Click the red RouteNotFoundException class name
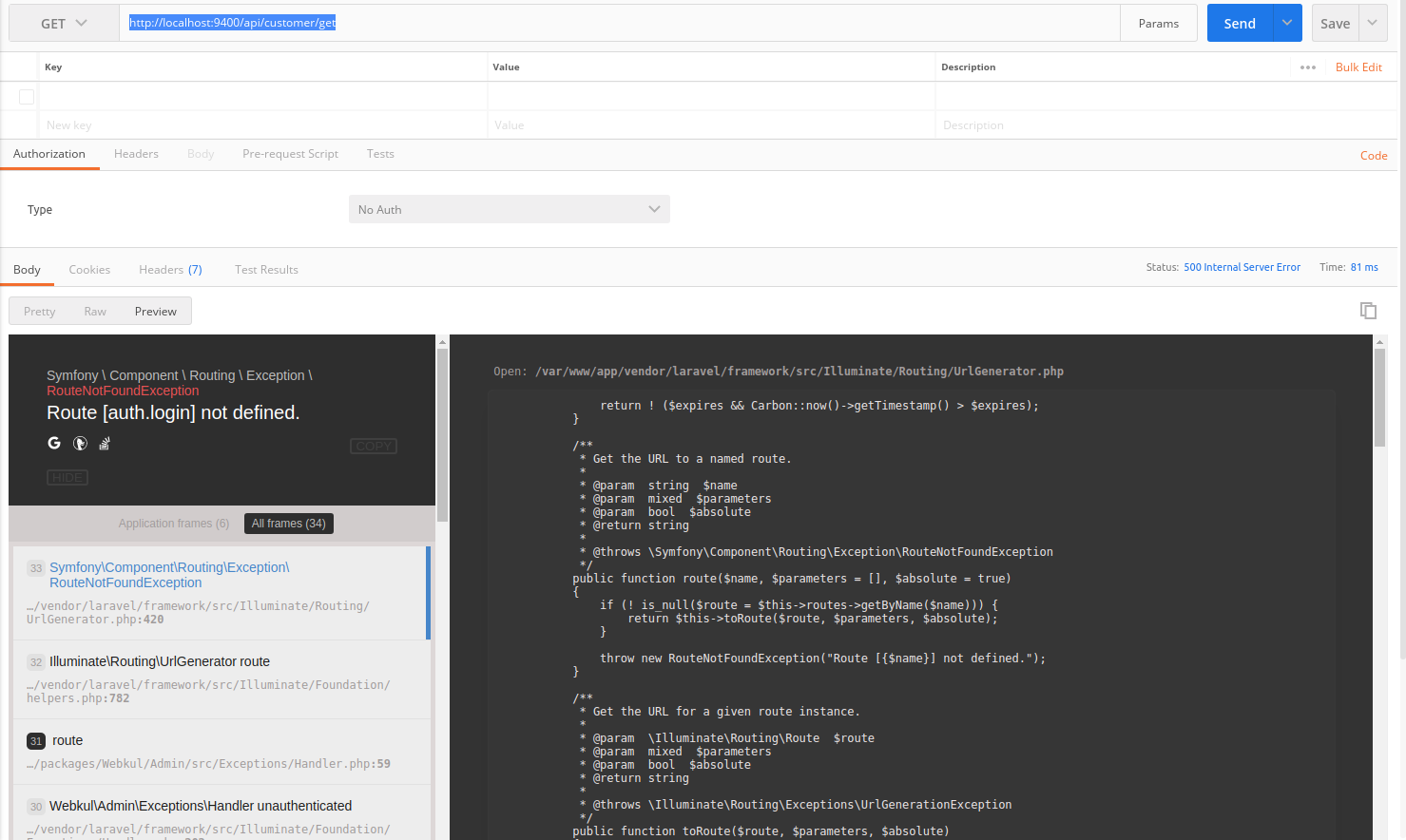Image resolution: width=1406 pixels, height=840 pixels. (x=123, y=391)
